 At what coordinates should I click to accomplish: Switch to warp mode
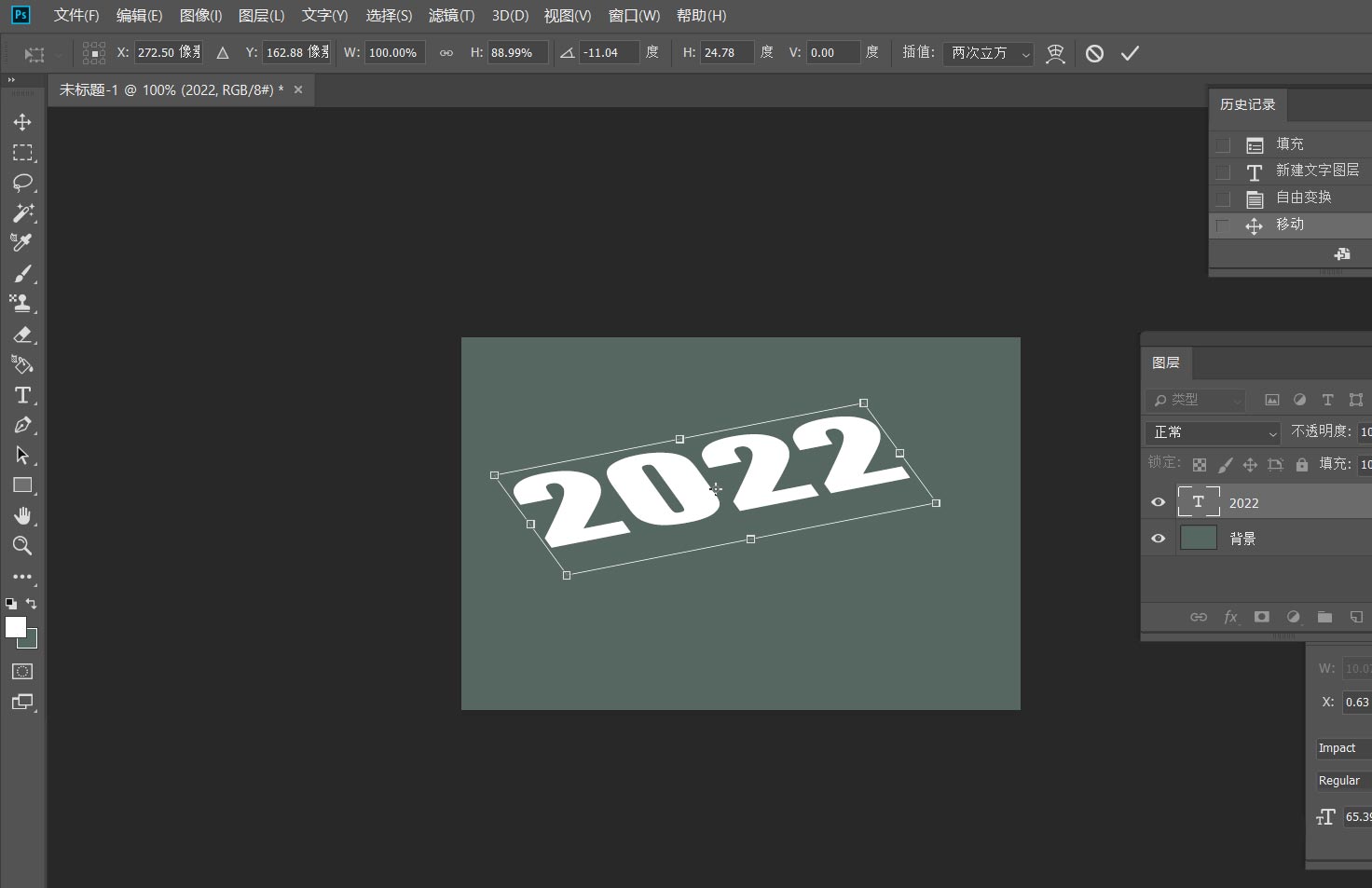pos(1055,53)
